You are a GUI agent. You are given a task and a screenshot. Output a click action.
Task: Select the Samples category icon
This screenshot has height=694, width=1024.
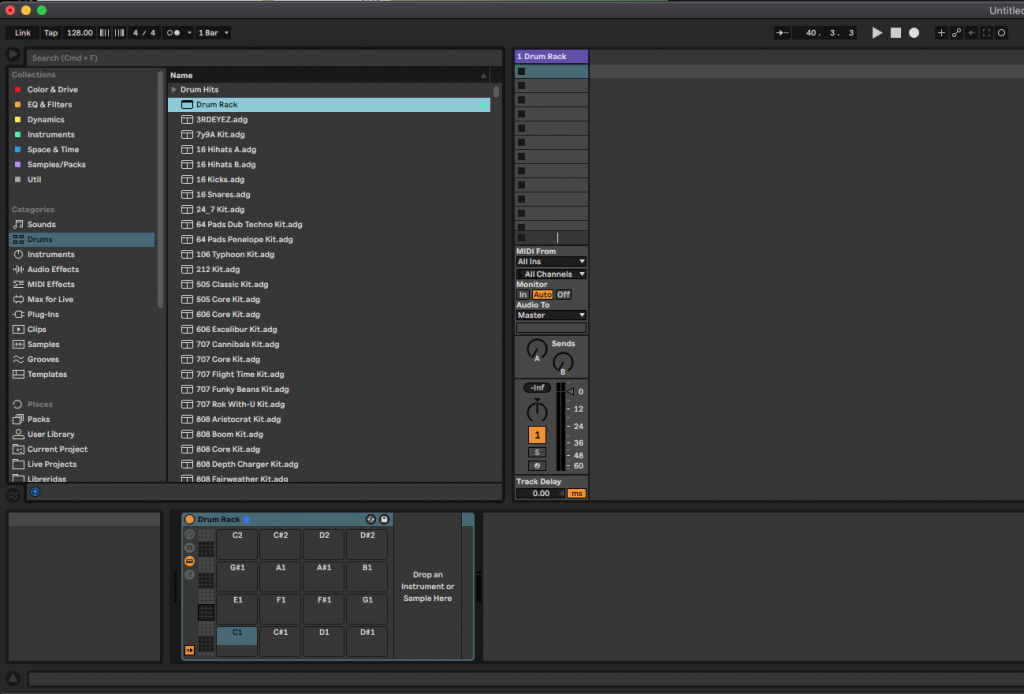coord(18,344)
